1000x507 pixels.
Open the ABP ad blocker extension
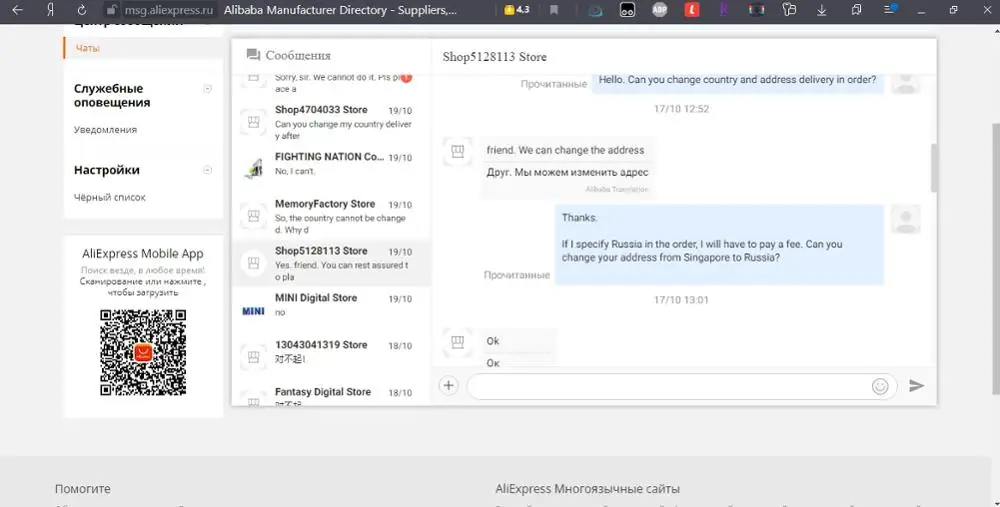click(659, 10)
